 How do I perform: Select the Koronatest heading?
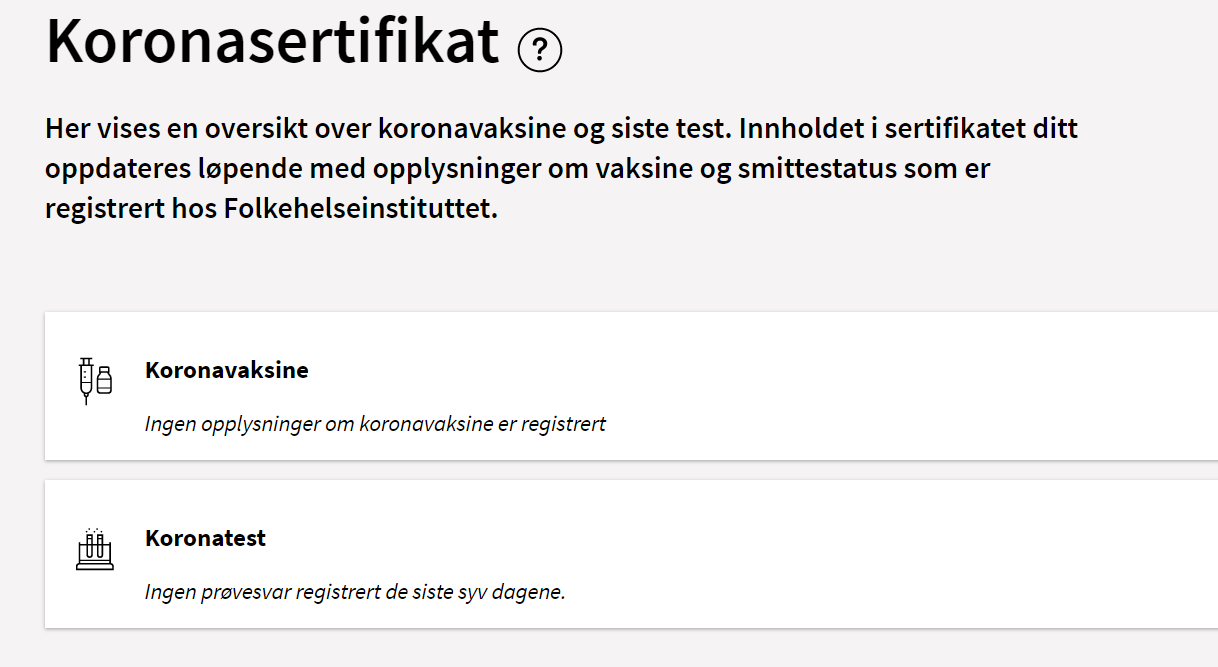tap(205, 538)
